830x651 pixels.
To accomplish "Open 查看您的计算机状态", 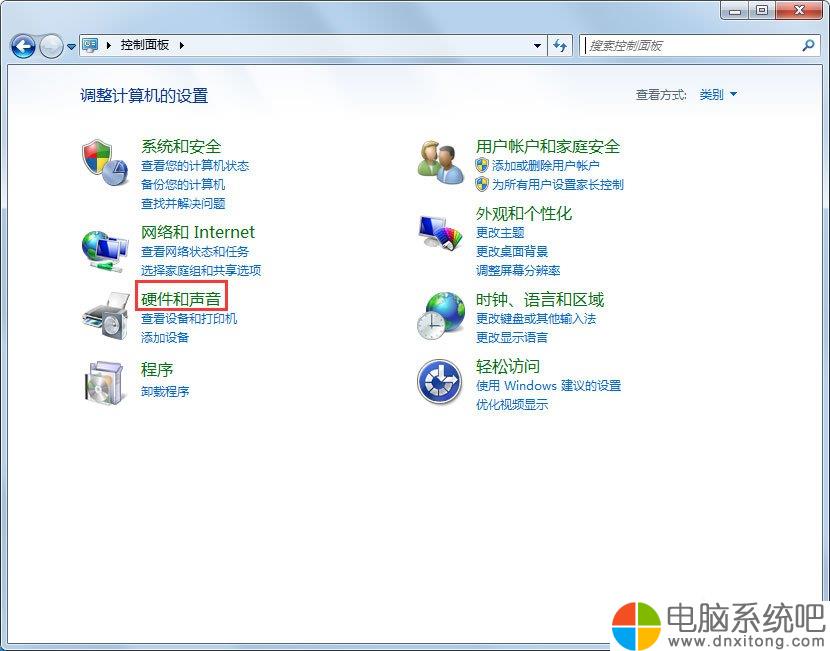I will point(195,166).
